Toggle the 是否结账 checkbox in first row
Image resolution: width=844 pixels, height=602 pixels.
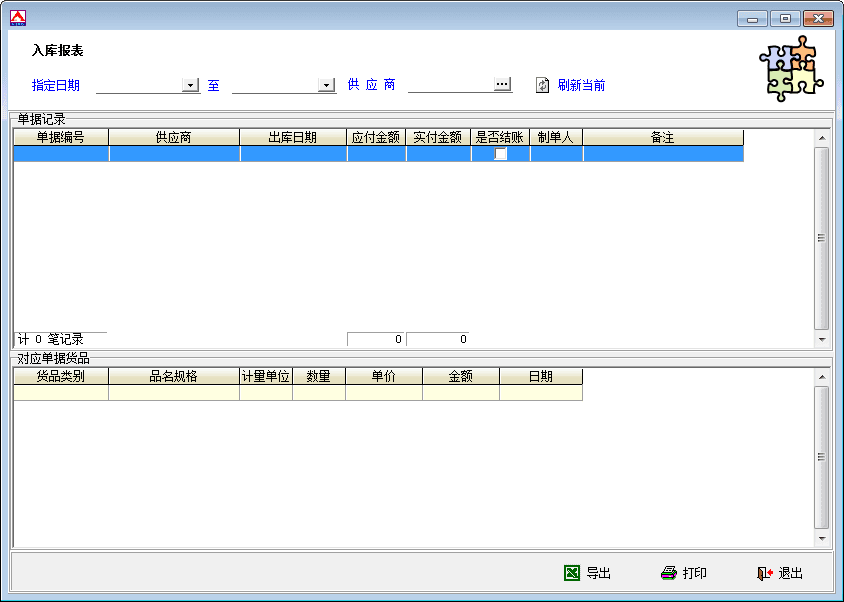pos(501,154)
